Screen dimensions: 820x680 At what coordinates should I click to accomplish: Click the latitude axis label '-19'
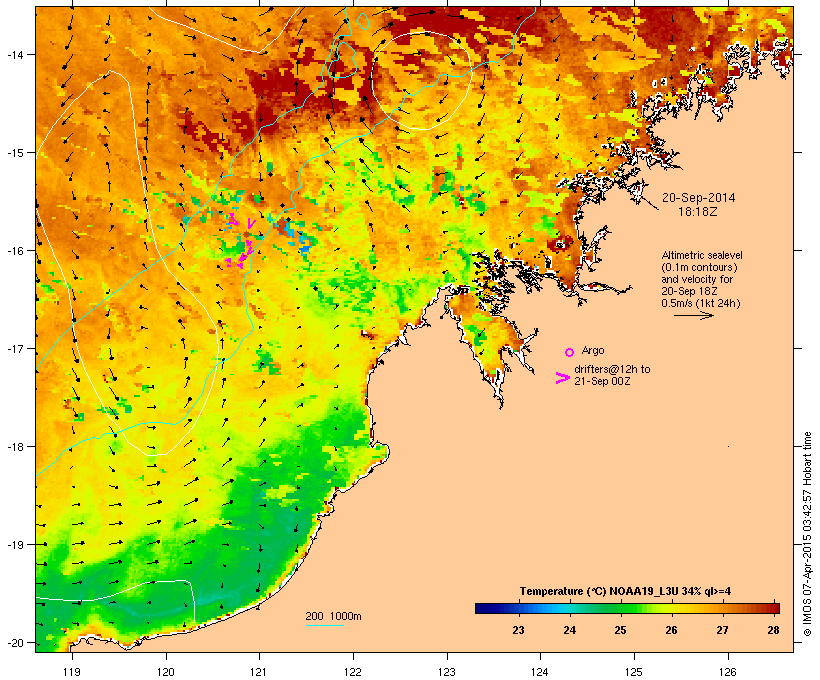click(x=15, y=545)
